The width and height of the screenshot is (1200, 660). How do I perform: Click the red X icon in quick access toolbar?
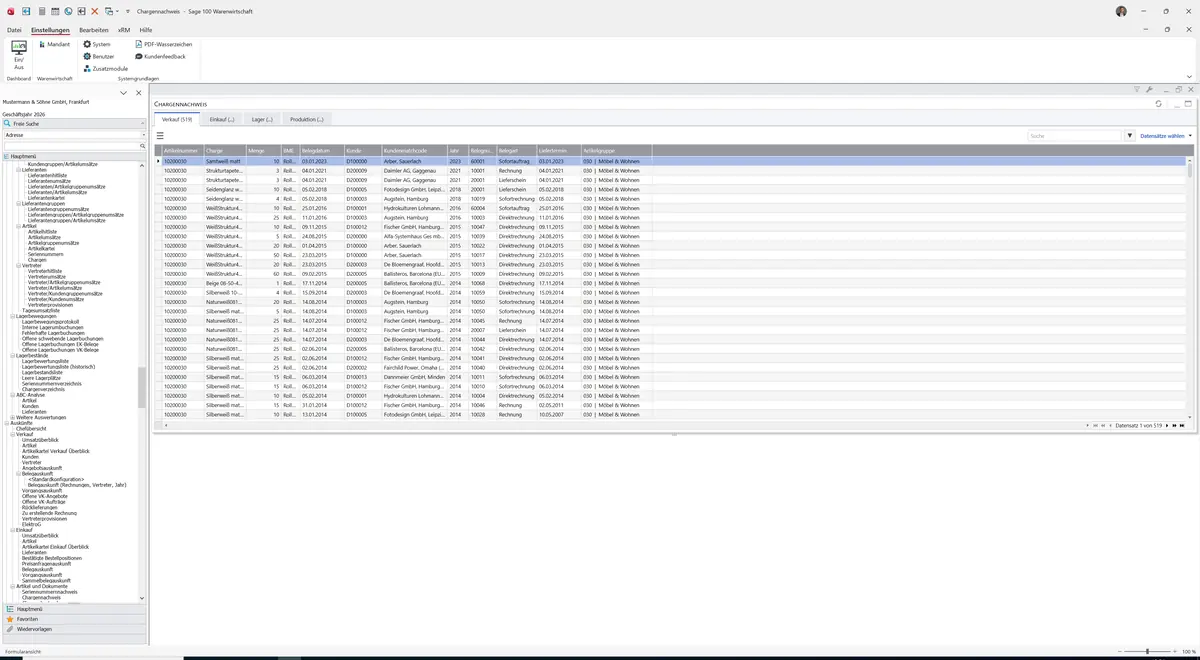coord(95,11)
